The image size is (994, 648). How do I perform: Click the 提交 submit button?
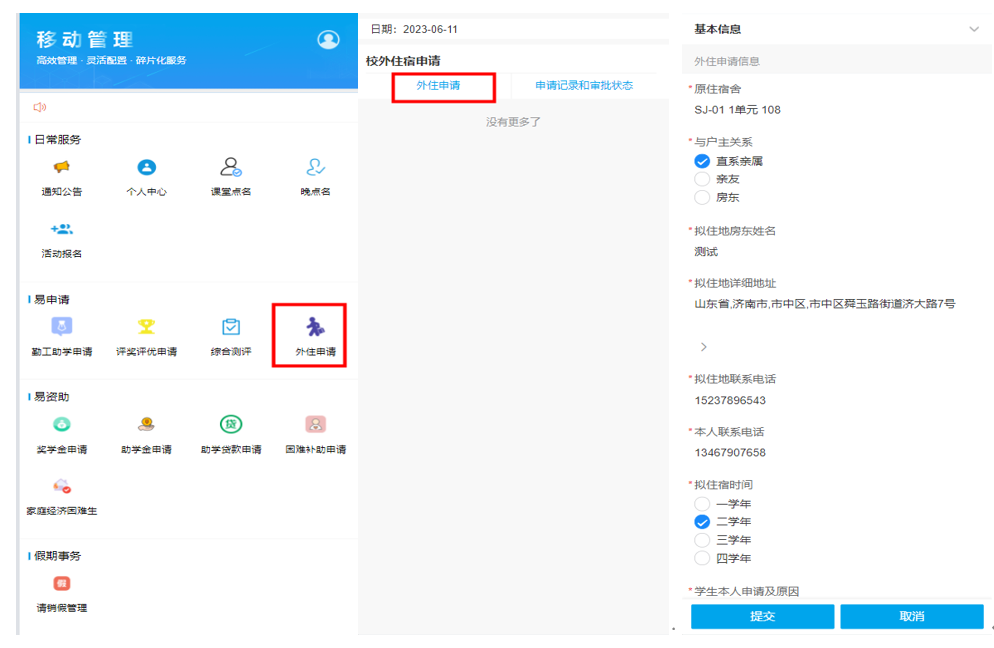point(762,616)
